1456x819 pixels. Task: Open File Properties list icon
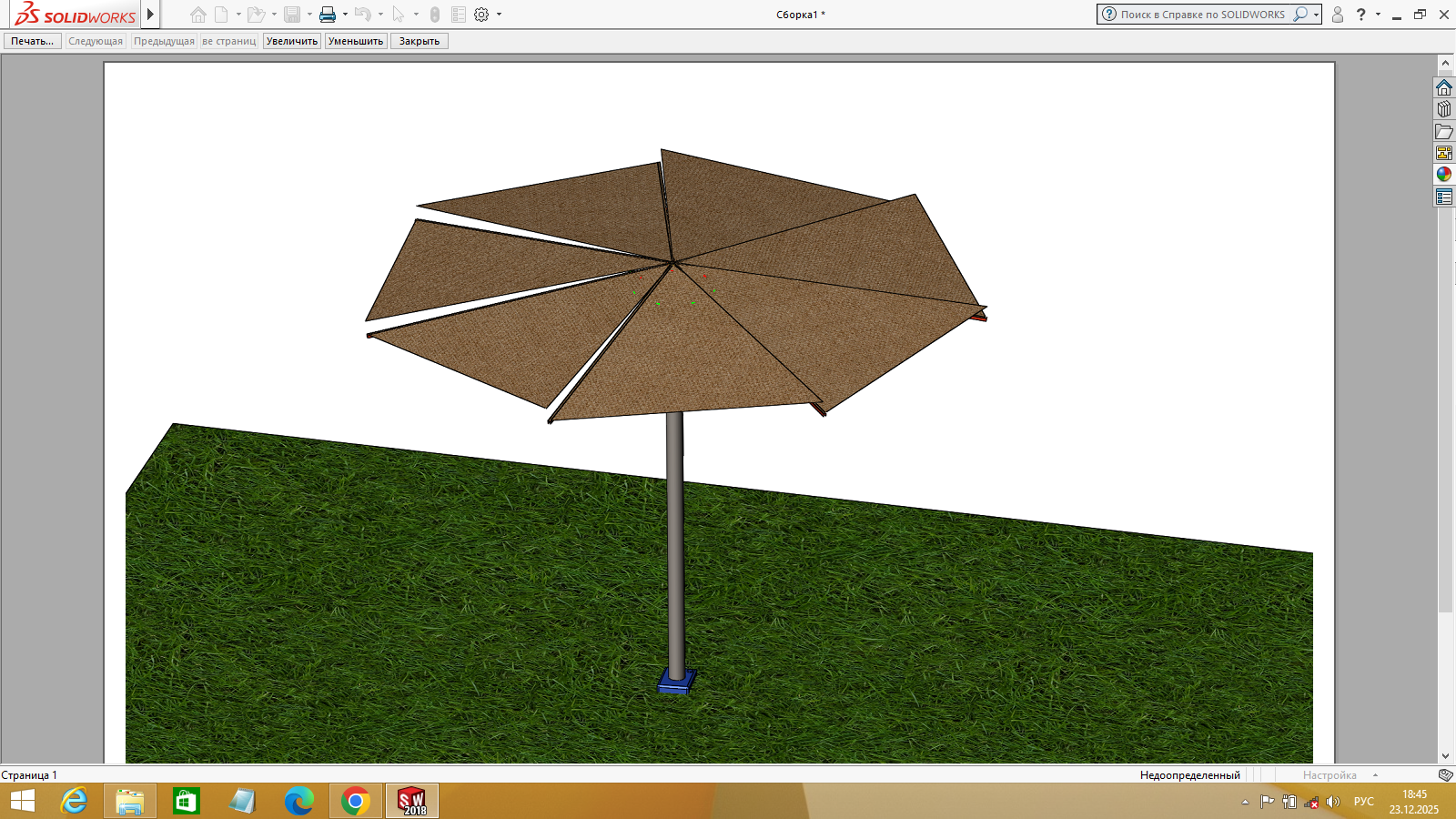coord(459,15)
